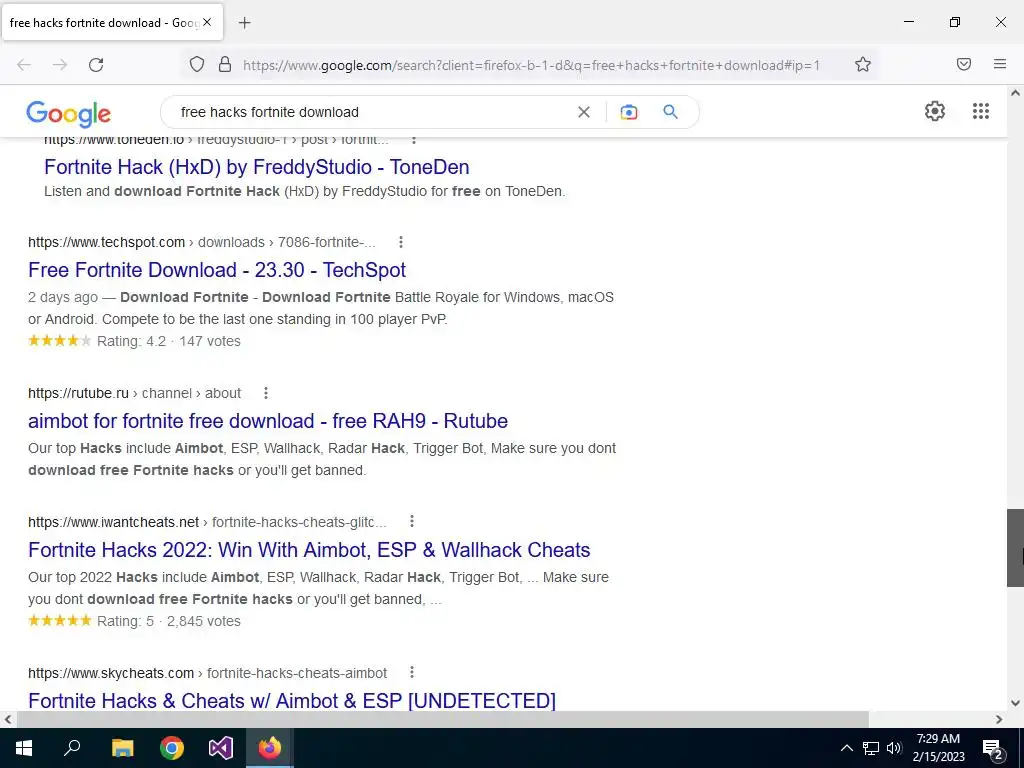Show hidden system tray icons
The image size is (1024, 768).
[x=846, y=748]
